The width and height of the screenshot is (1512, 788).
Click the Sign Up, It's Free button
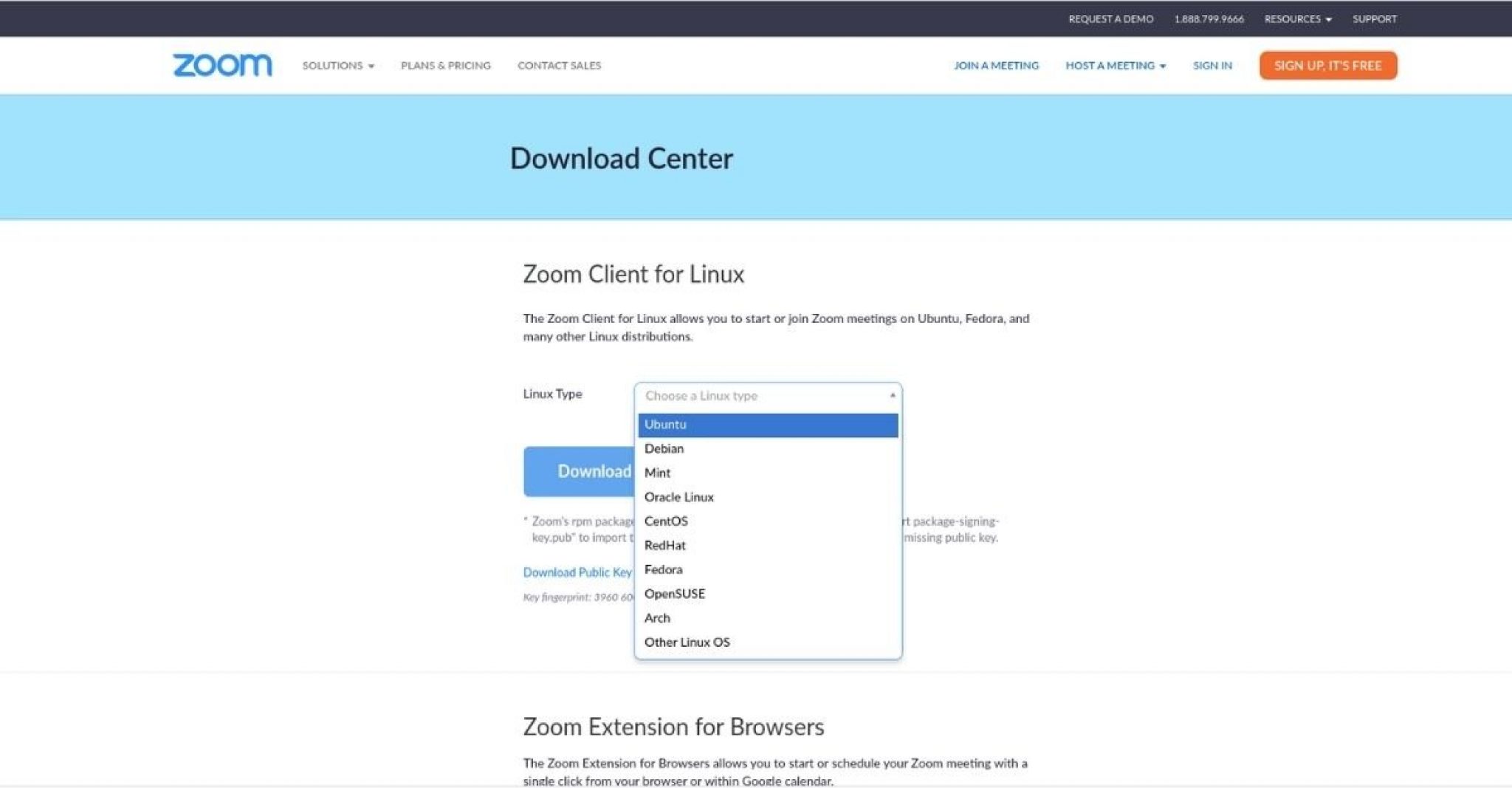pos(1327,65)
